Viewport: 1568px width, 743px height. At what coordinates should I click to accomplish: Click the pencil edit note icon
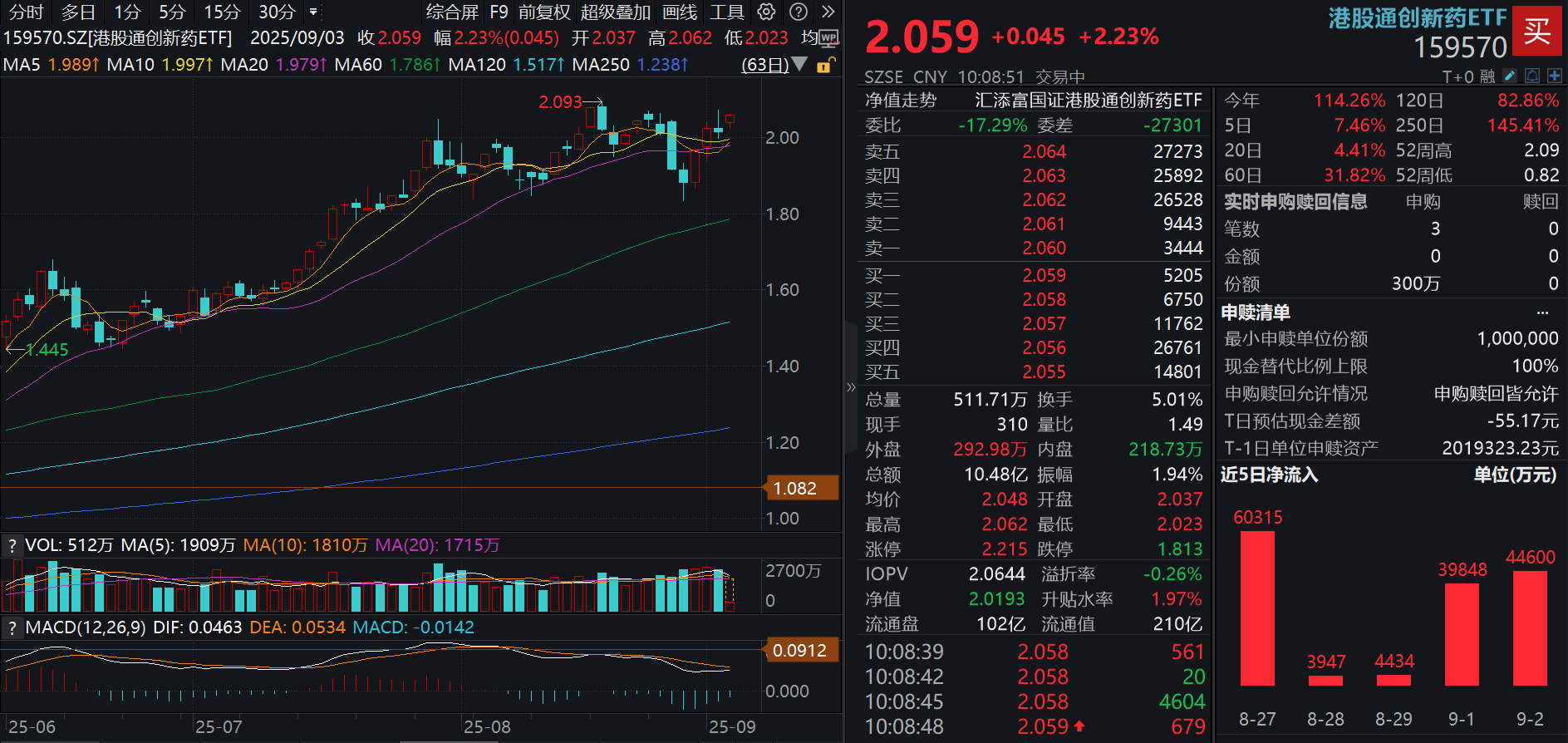pyautogui.click(x=1510, y=76)
